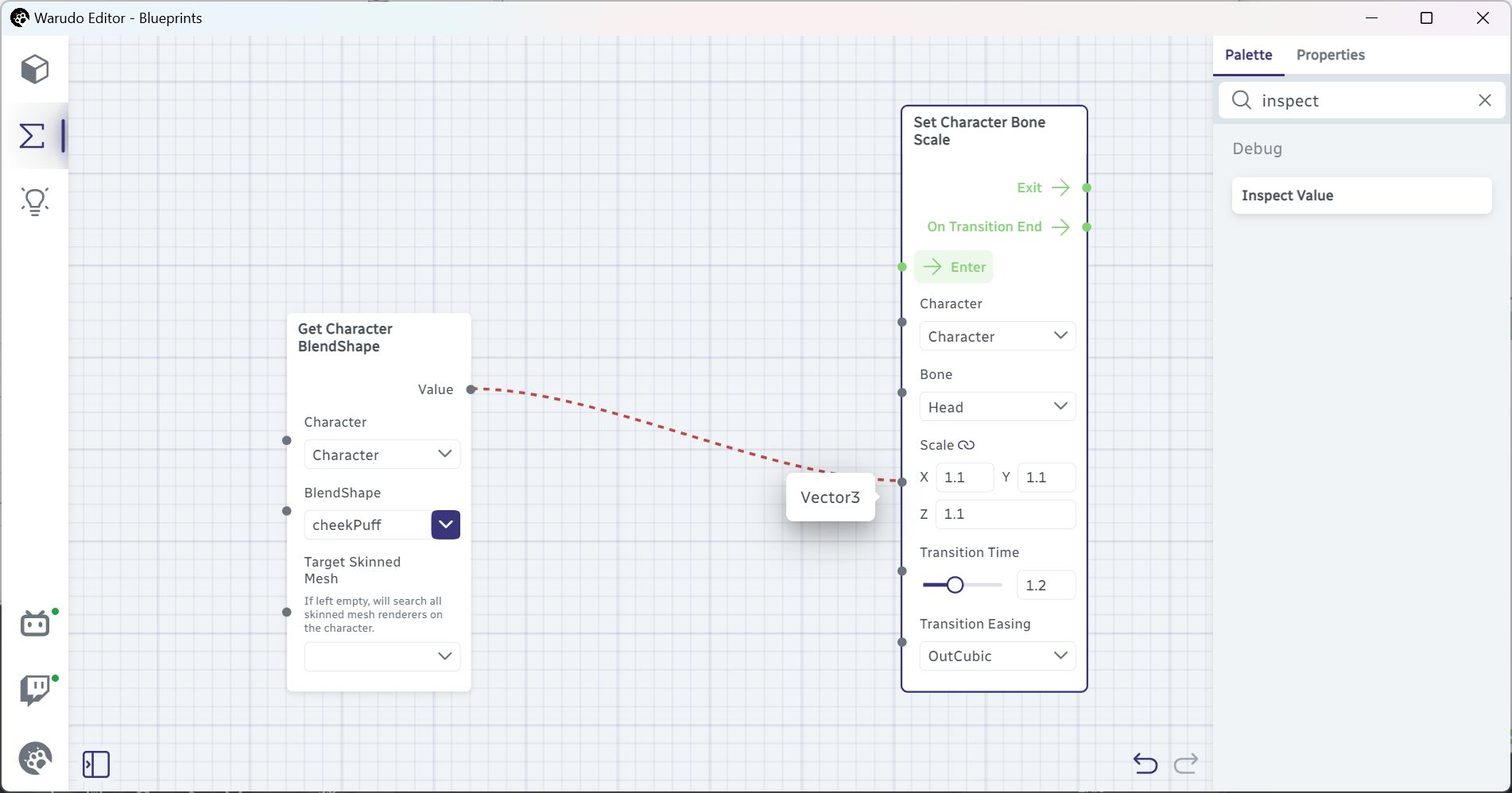This screenshot has height=793, width=1512.
Task: Click the Vector3 tooltip label
Action: 830,497
